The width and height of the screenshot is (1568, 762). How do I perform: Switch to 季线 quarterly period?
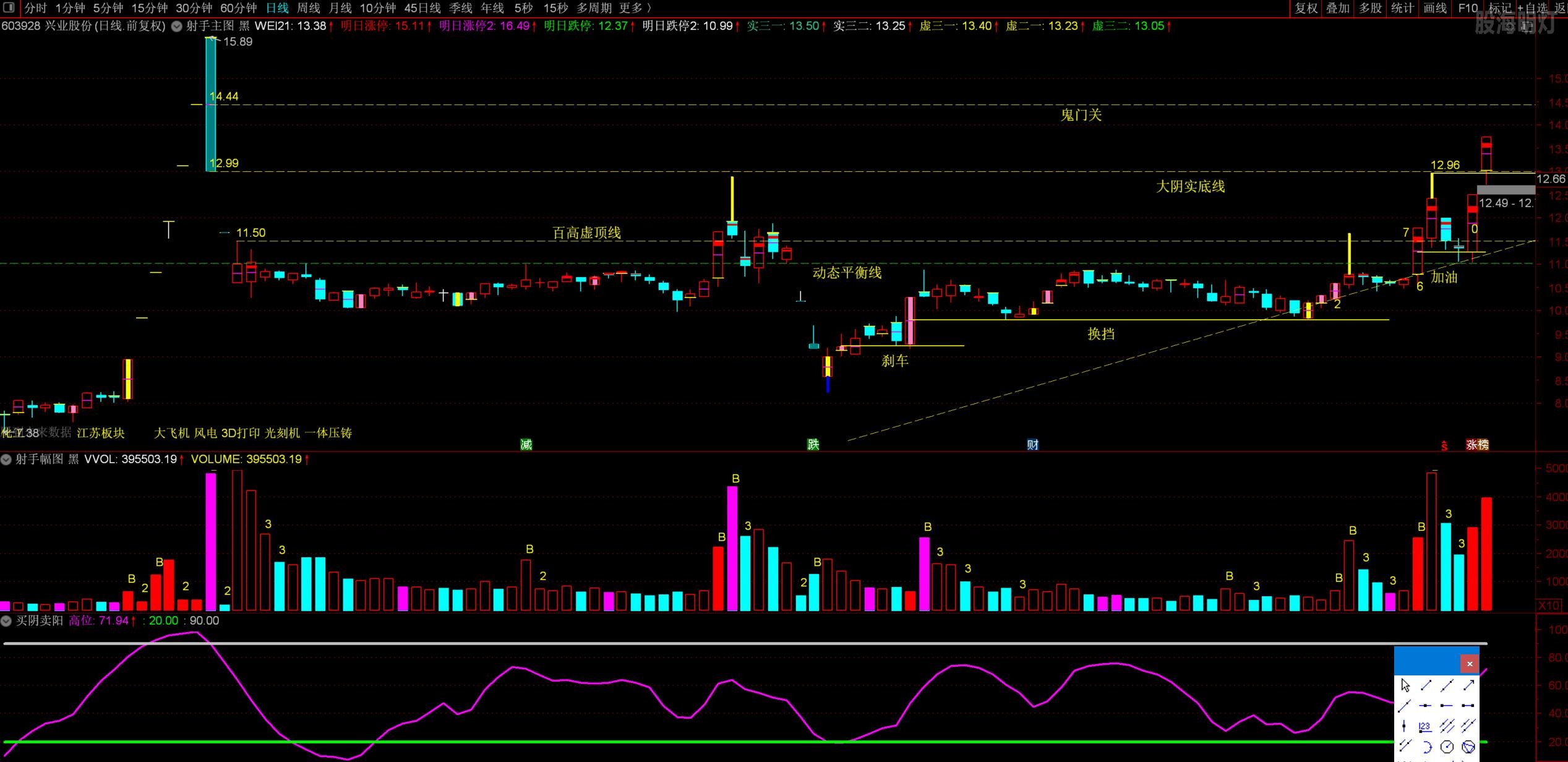pos(461,7)
